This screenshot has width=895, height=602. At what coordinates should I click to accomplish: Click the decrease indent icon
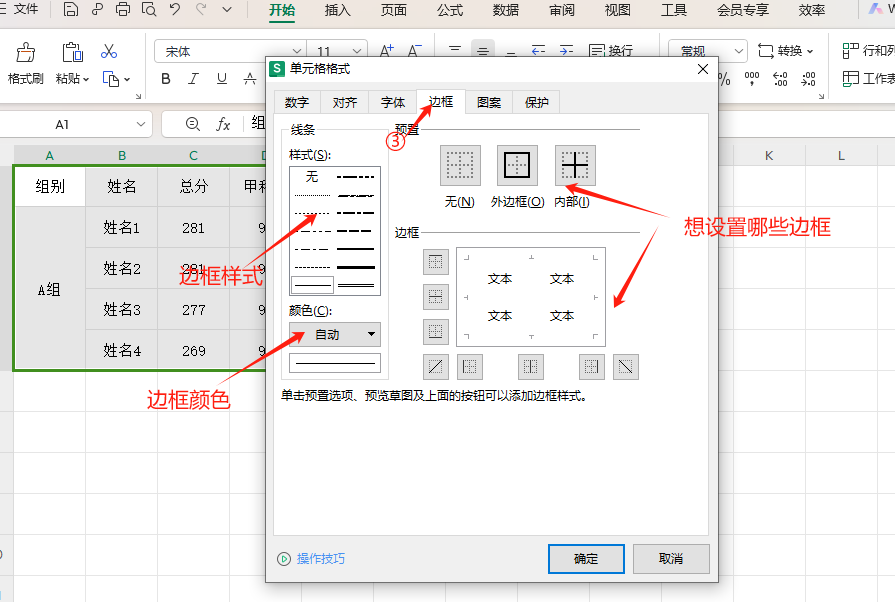[538, 51]
